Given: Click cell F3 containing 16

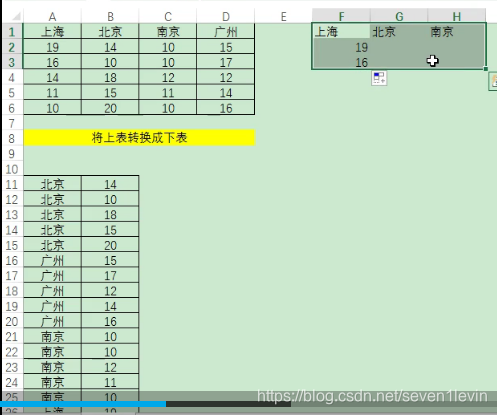Looking at the screenshot, I should [x=341, y=62].
